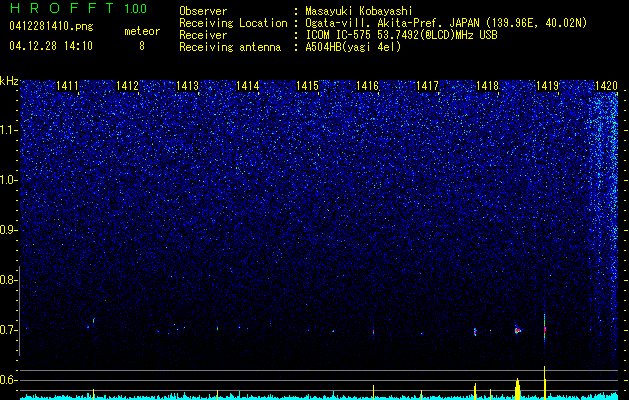The image size is (629, 400).
Task: Click the tallest yellow intensity spike near 1419
Action: click(545, 383)
